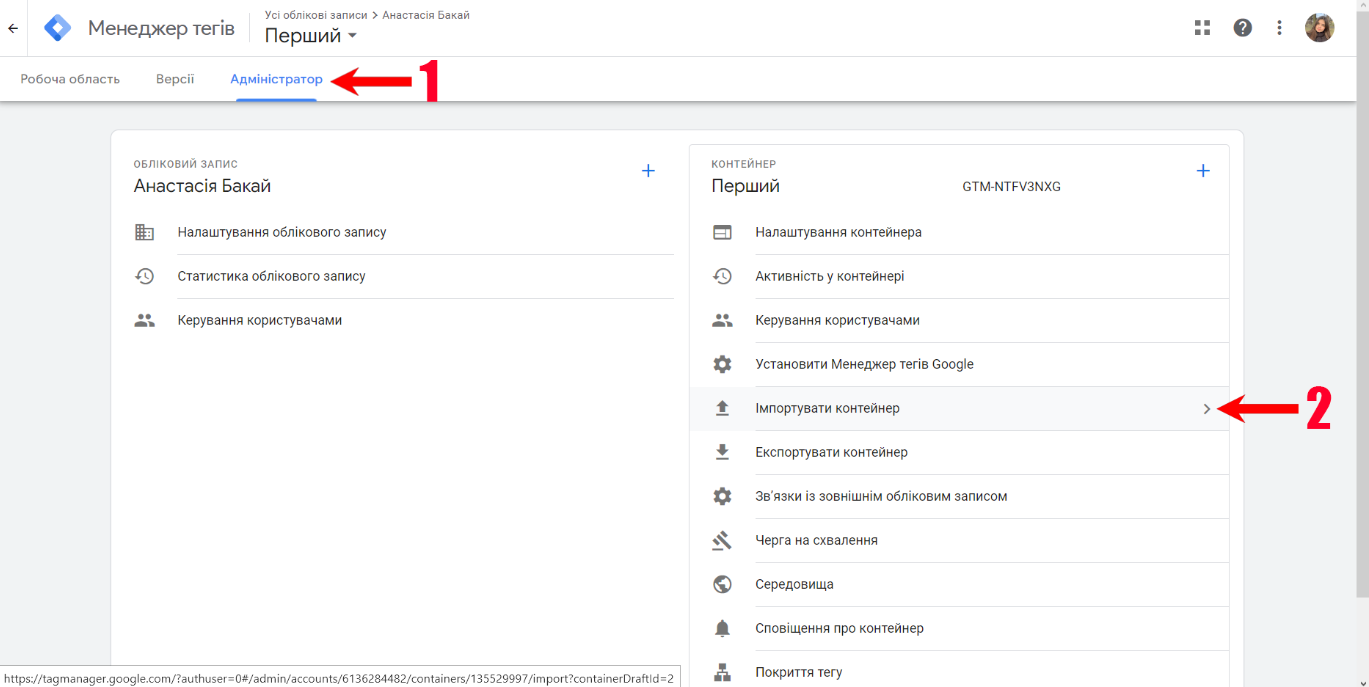Screen dimensions: 1369x687
Task: Click gear icon beside Зв'язки із зовнішнім
Action: click(722, 496)
